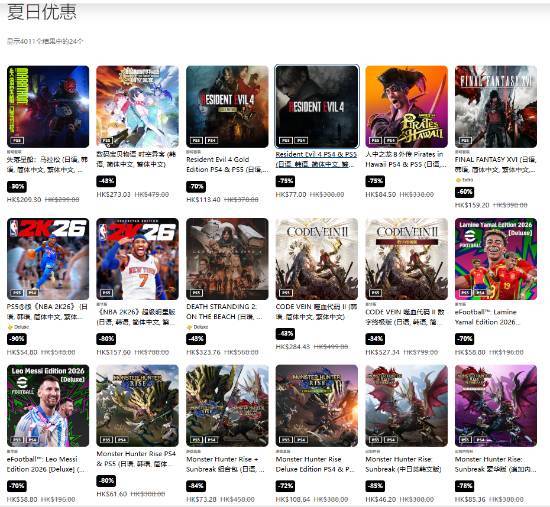The width and height of the screenshot is (550, 507).
Task: Select the Death Stranding 2 cover art
Action: [227, 259]
